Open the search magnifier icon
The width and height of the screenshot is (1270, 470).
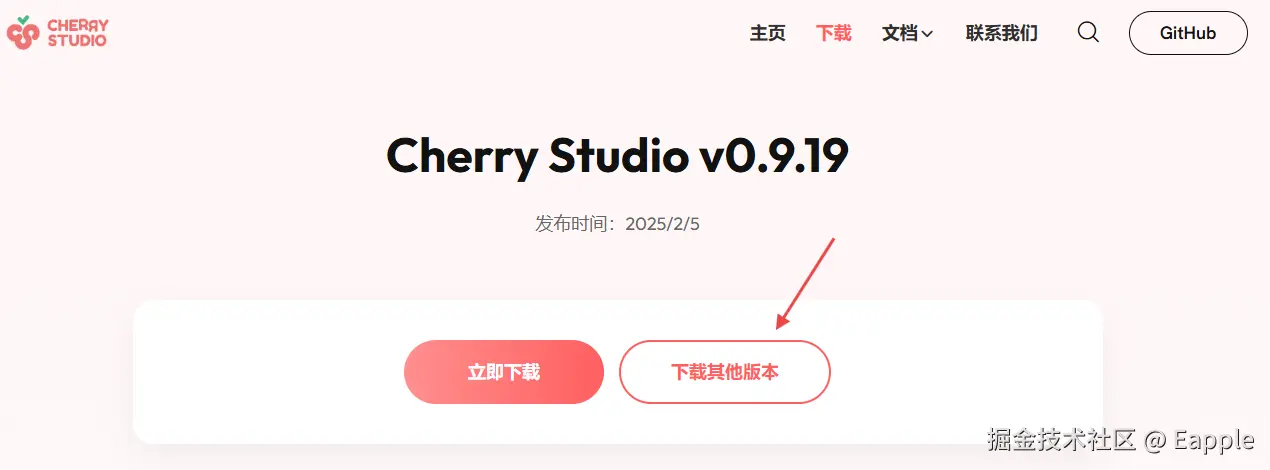pyautogui.click(x=1088, y=32)
